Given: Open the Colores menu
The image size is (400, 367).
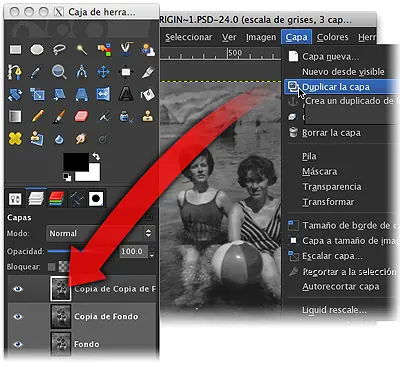Looking at the screenshot, I should click(x=332, y=37).
